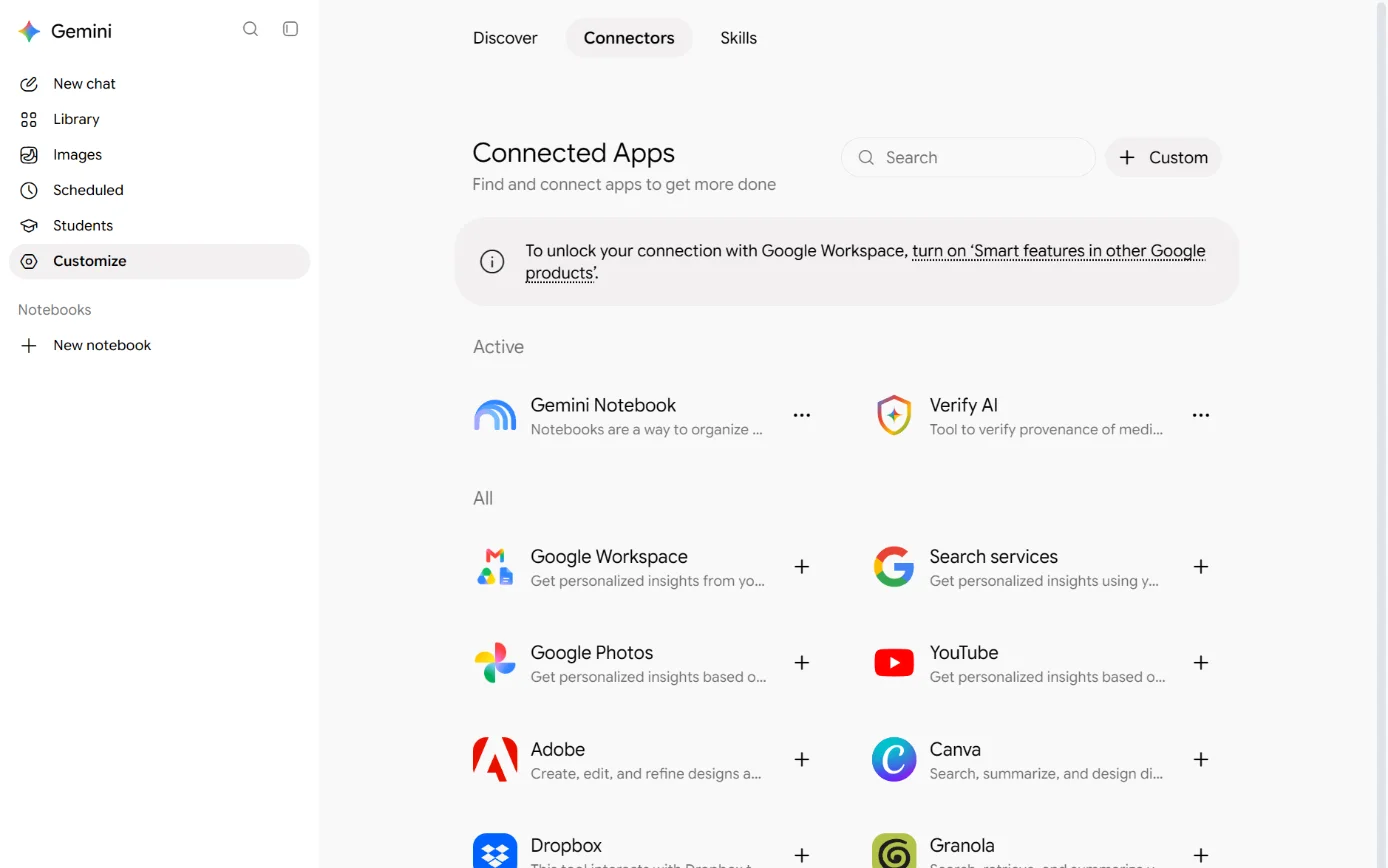Add YouTube connector via plus icon

pyautogui.click(x=1201, y=663)
